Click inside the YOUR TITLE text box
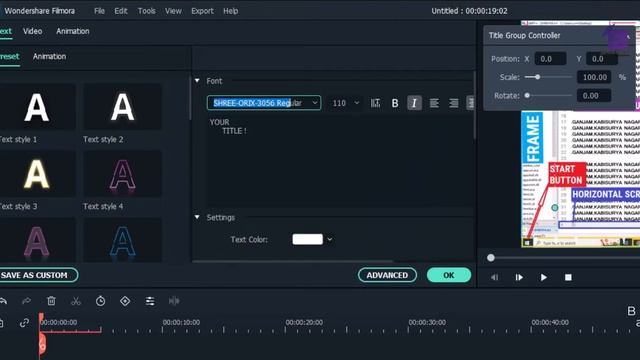Image resolution: width=640 pixels, height=360 pixels. pyautogui.click(x=340, y=161)
